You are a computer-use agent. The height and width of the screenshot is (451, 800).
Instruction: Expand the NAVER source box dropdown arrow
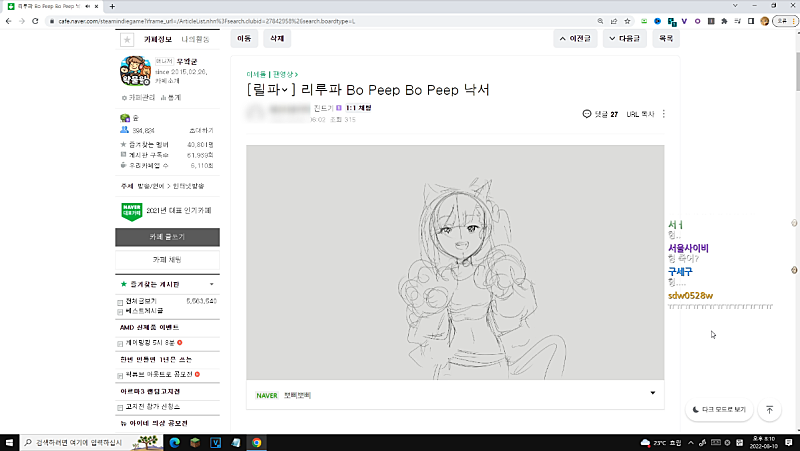[x=652, y=393]
